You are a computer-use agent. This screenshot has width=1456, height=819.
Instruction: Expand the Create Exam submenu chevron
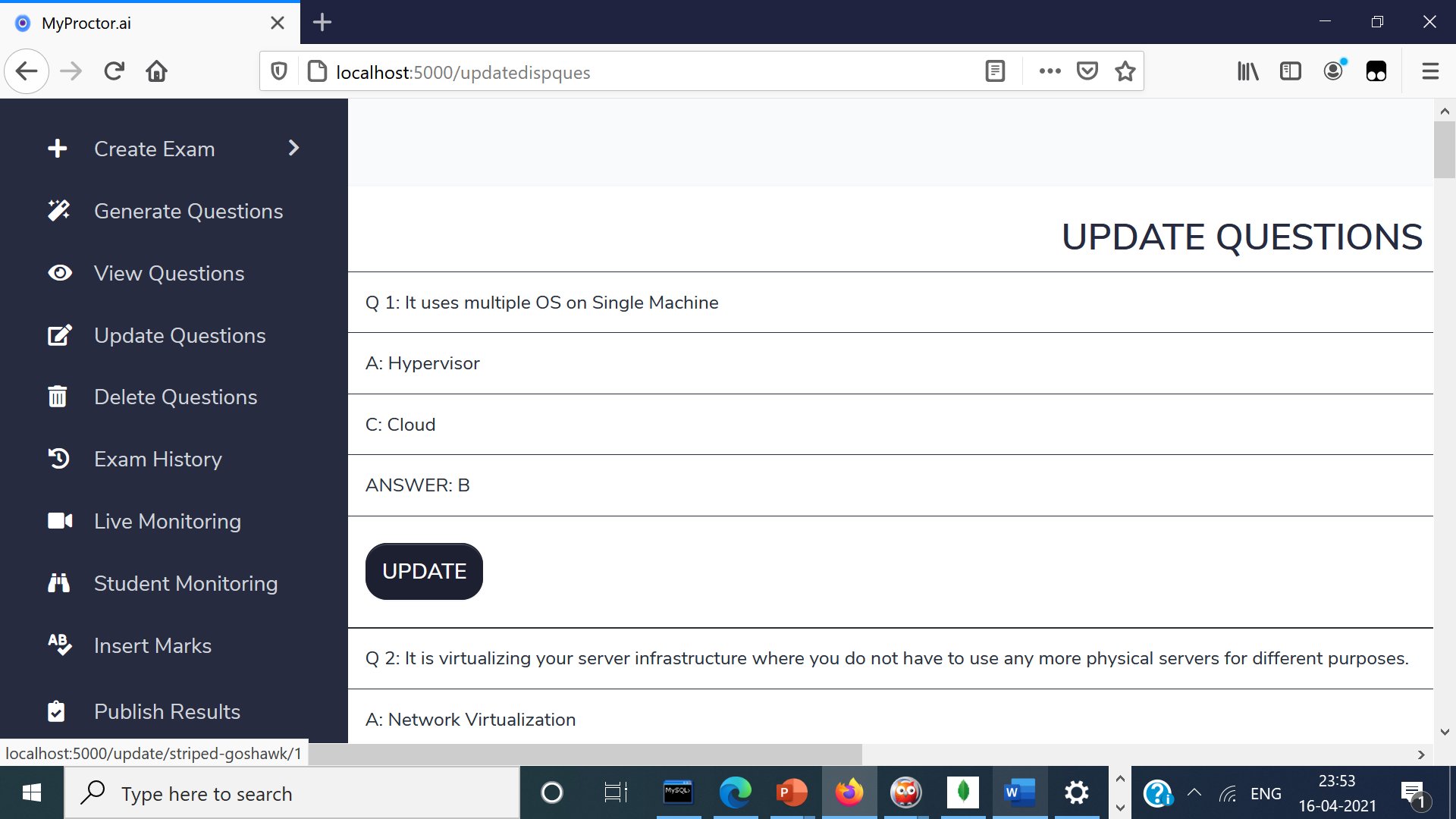pyautogui.click(x=294, y=148)
